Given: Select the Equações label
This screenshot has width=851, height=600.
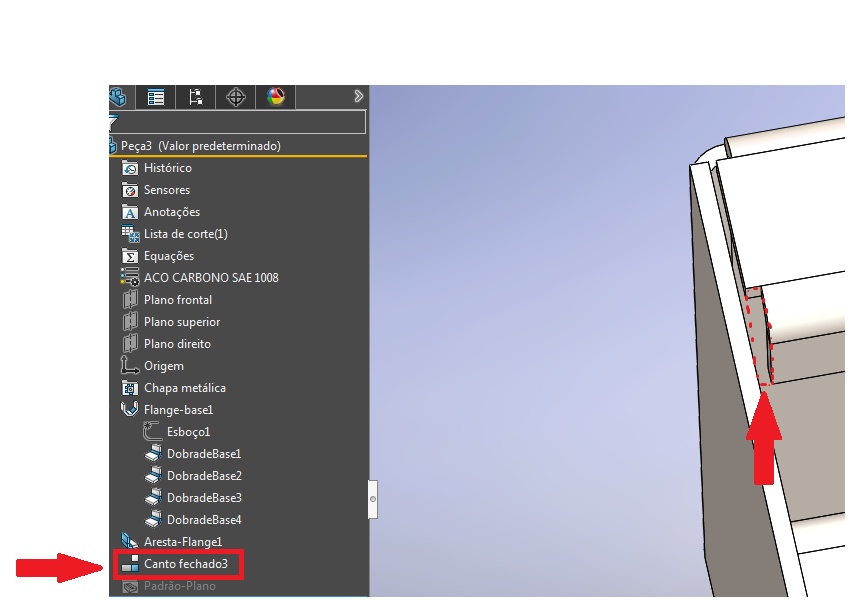Looking at the screenshot, I should (x=169, y=256).
